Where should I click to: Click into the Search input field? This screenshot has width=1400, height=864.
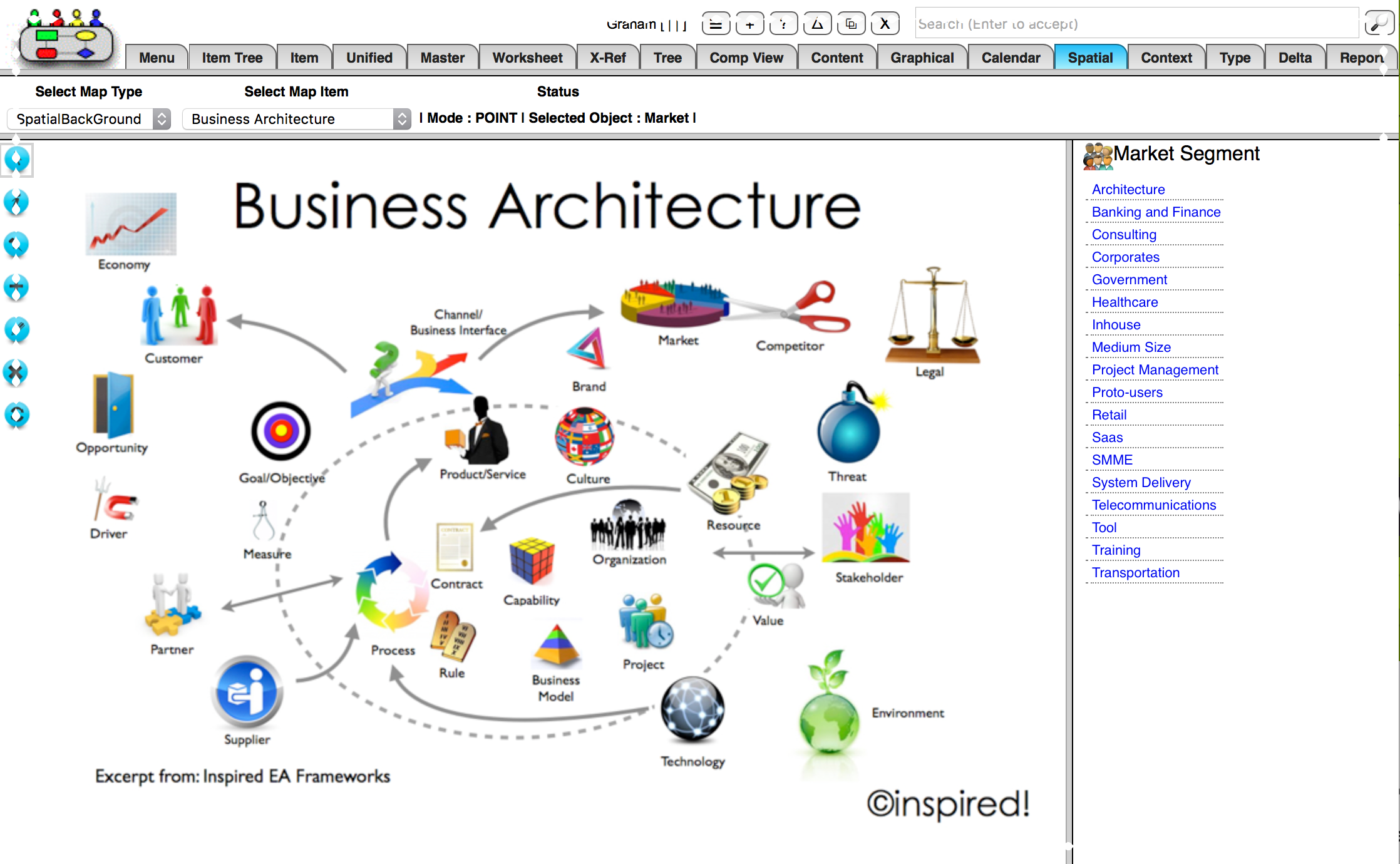1136,24
